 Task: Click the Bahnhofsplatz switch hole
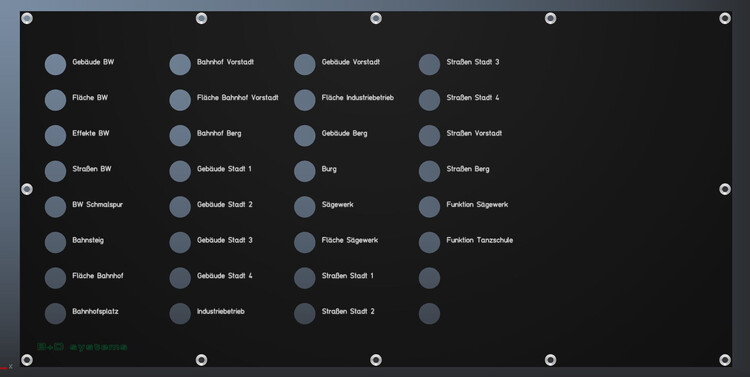(55, 314)
